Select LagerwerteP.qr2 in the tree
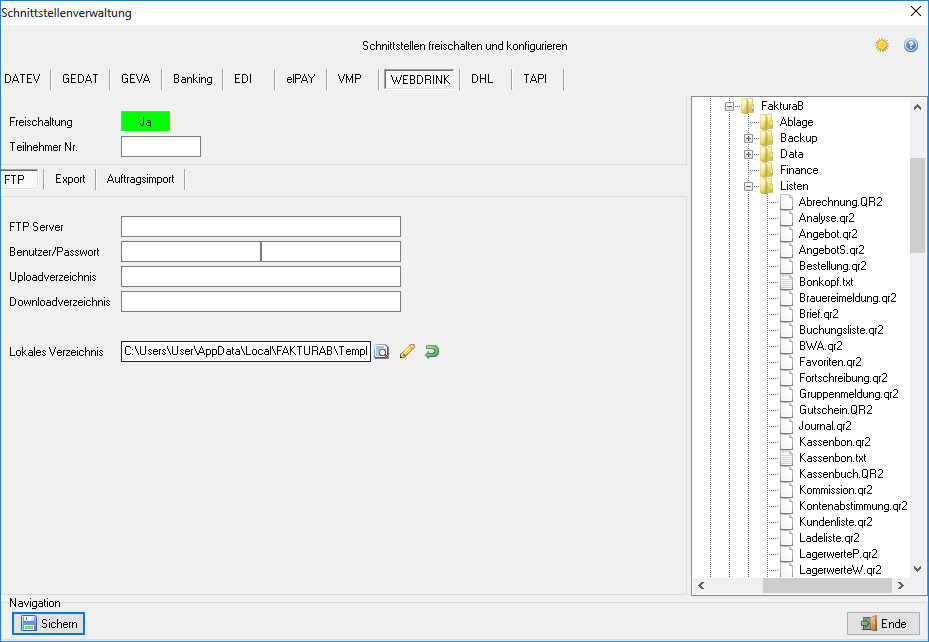Viewport: 929px width, 642px height. coord(838,554)
